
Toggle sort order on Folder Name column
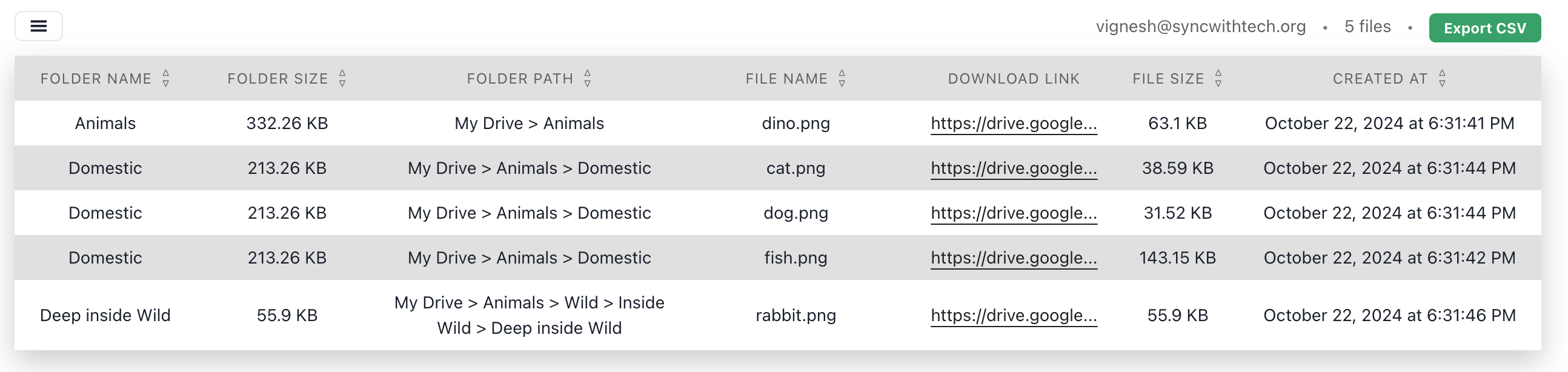(165, 79)
